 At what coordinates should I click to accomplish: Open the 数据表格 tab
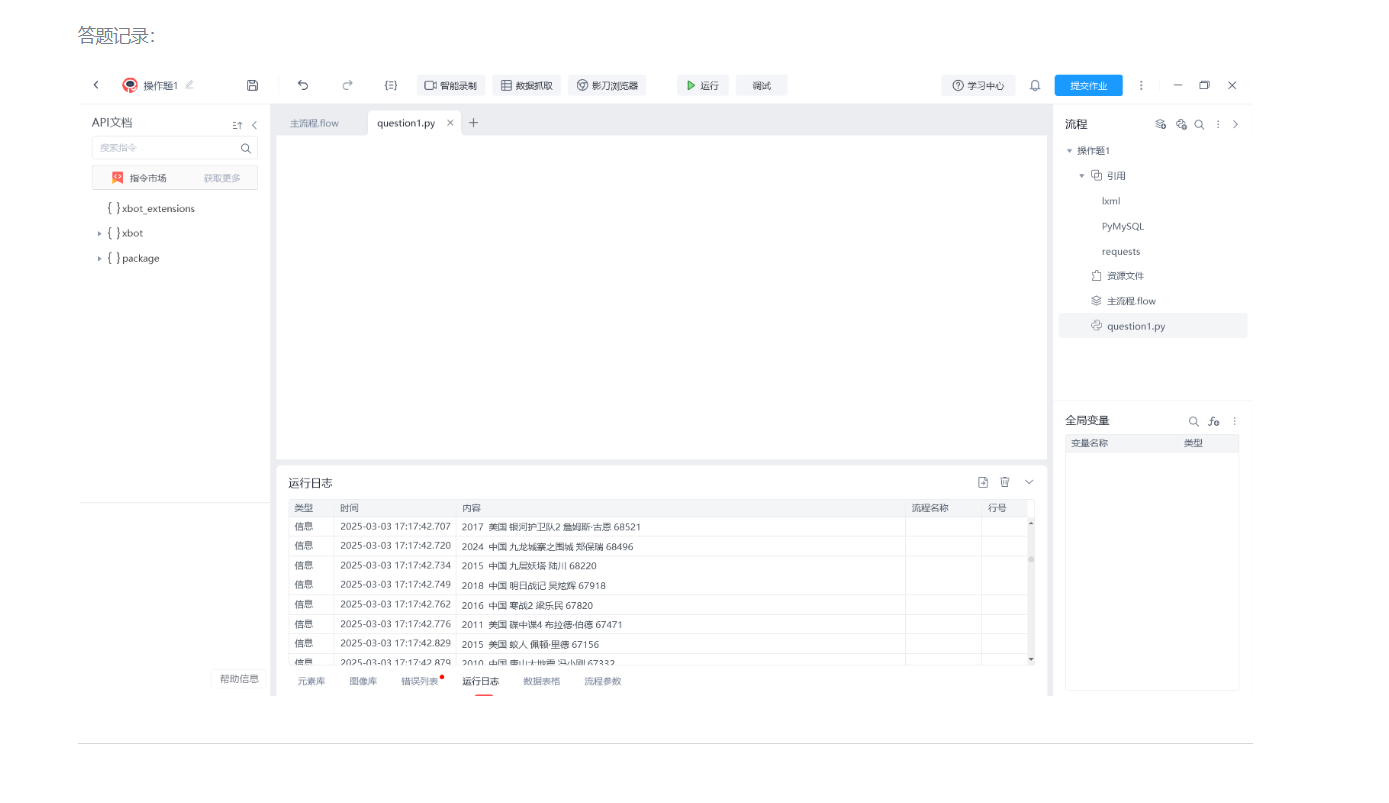click(541, 682)
